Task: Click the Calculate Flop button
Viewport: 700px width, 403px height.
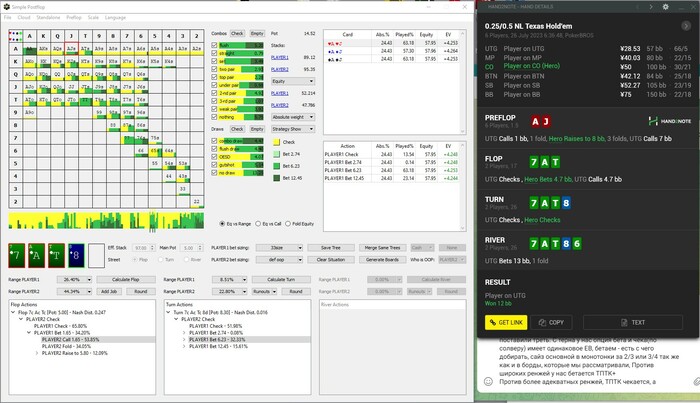Action: [126, 279]
